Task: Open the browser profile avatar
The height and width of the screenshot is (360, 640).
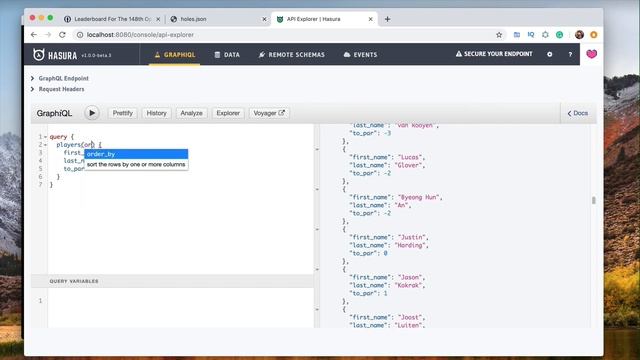Action: coord(579,35)
